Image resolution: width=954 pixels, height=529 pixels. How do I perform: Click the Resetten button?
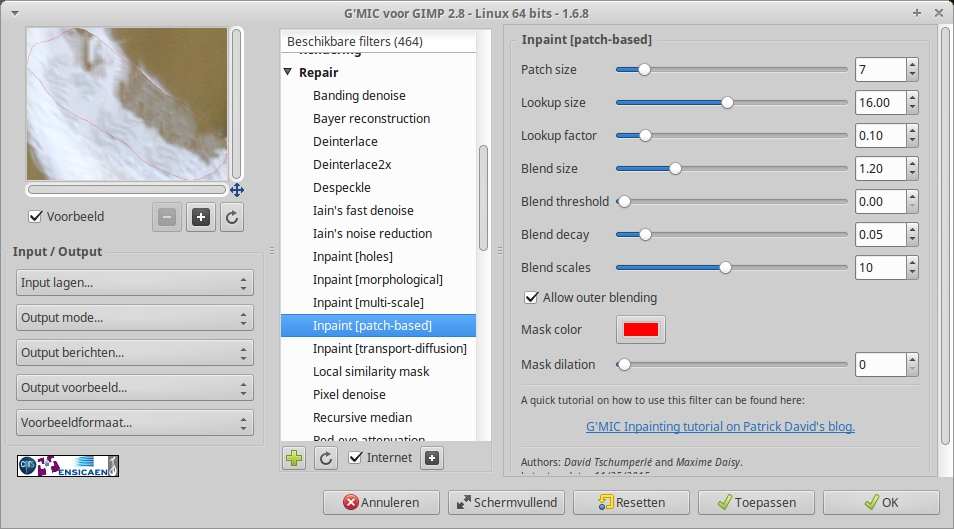pos(632,502)
